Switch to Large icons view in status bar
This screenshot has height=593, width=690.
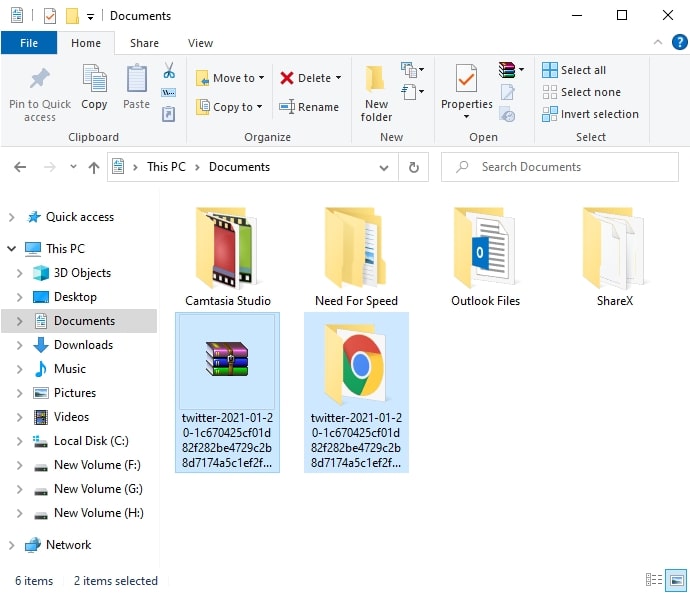click(676, 580)
